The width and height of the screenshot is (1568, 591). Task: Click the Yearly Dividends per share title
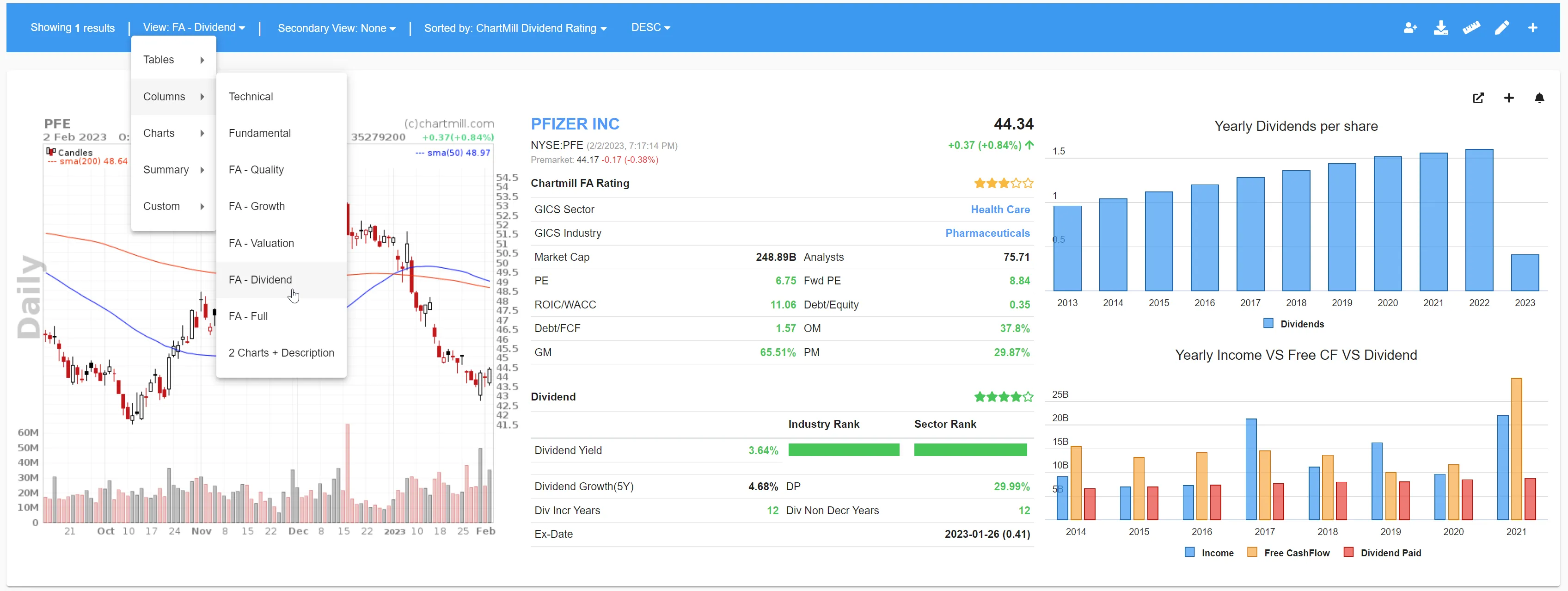pyautogui.click(x=1296, y=126)
